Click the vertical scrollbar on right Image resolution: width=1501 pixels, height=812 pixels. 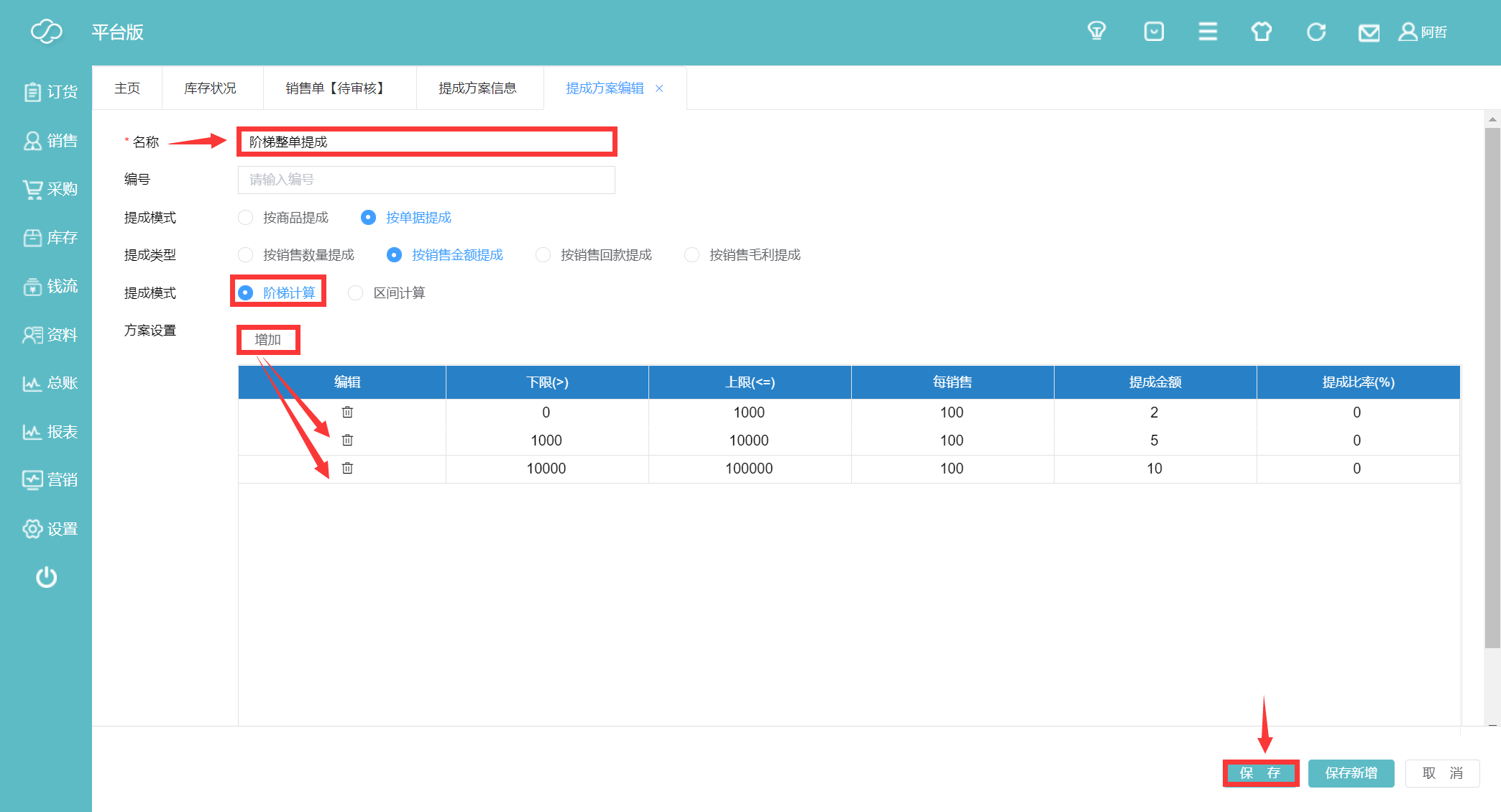pyautogui.click(x=1492, y=388)
